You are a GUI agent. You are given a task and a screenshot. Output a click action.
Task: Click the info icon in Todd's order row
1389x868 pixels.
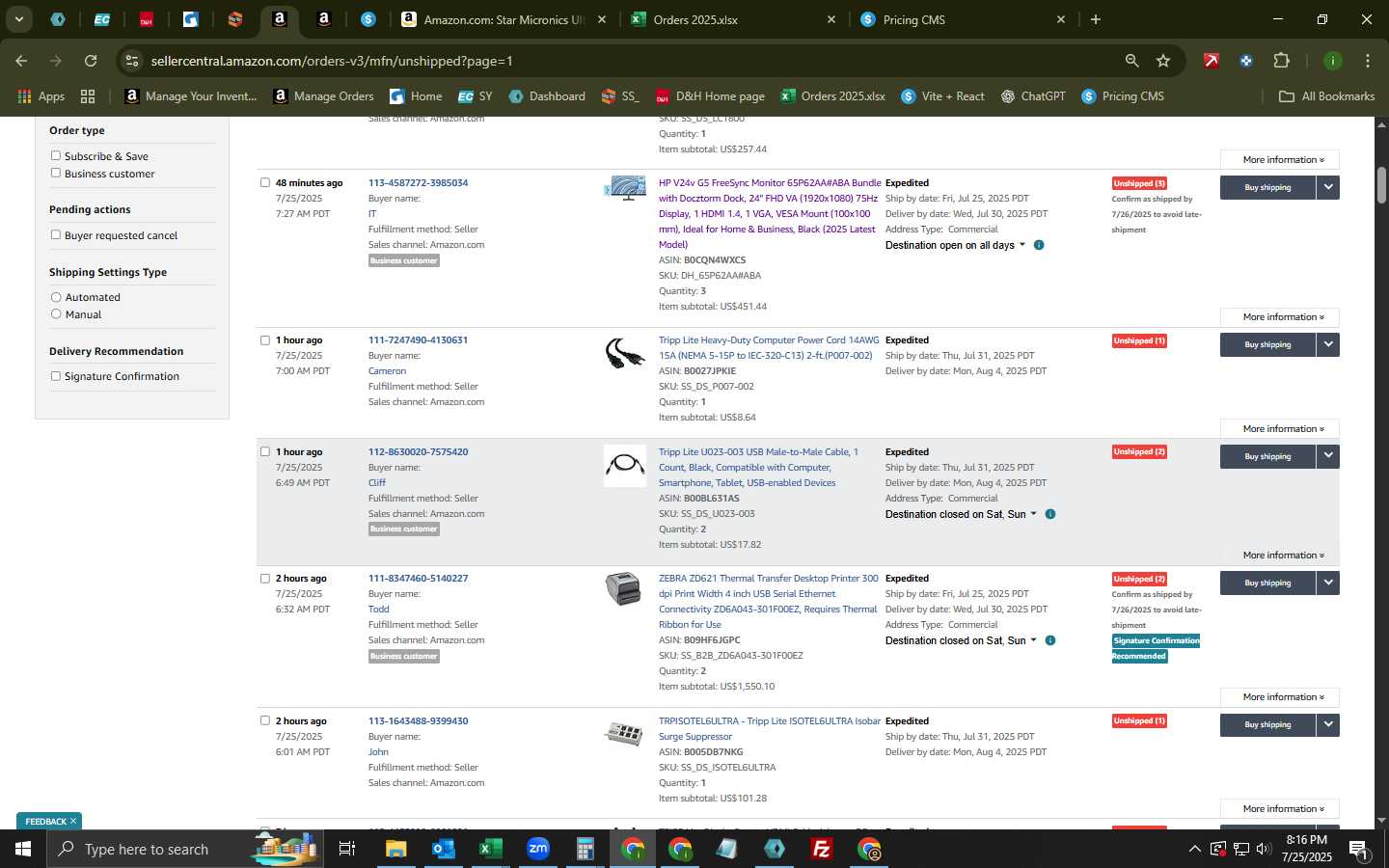1050,640
